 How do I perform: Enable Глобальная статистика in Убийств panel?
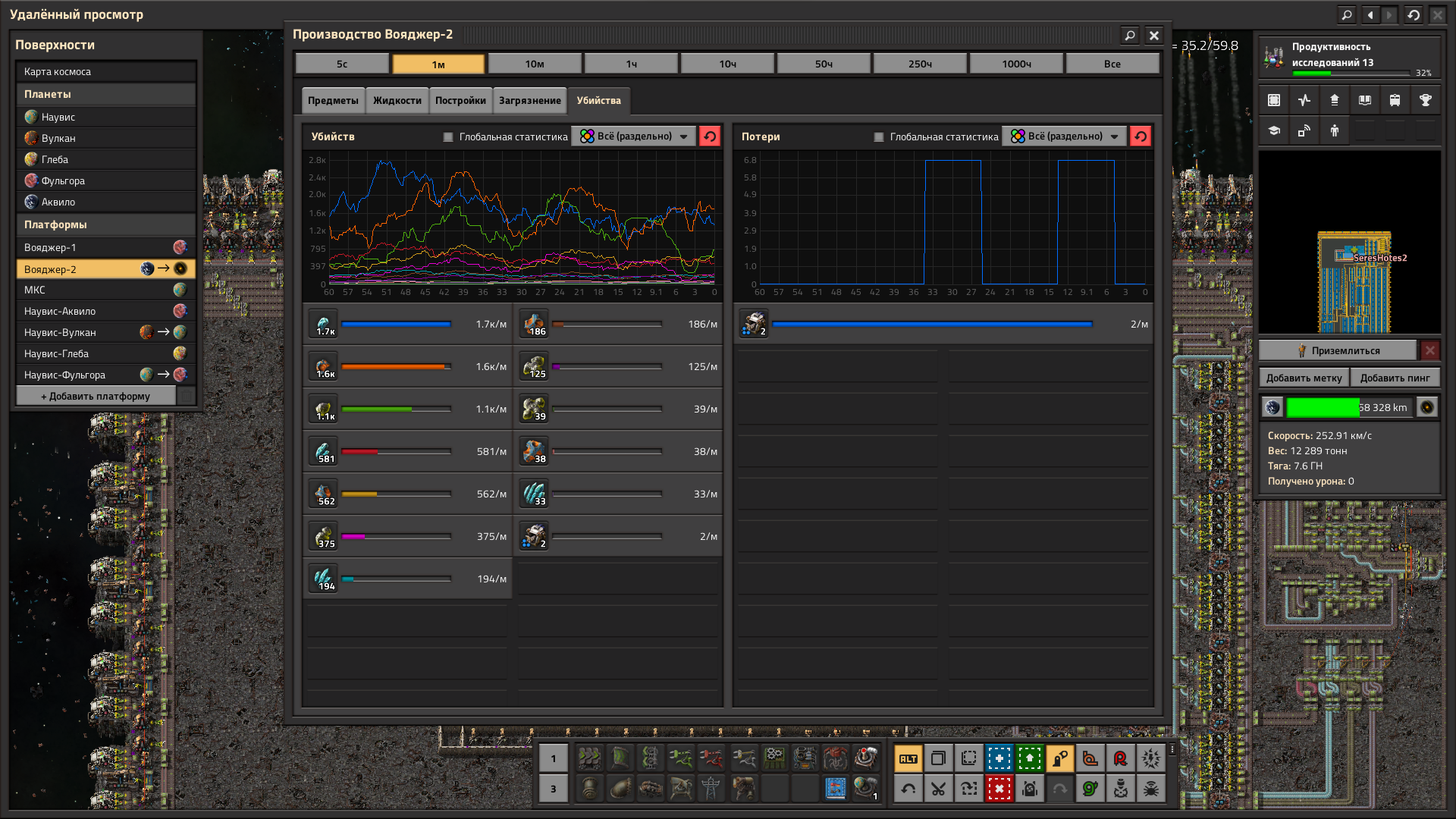pos(448,137)
